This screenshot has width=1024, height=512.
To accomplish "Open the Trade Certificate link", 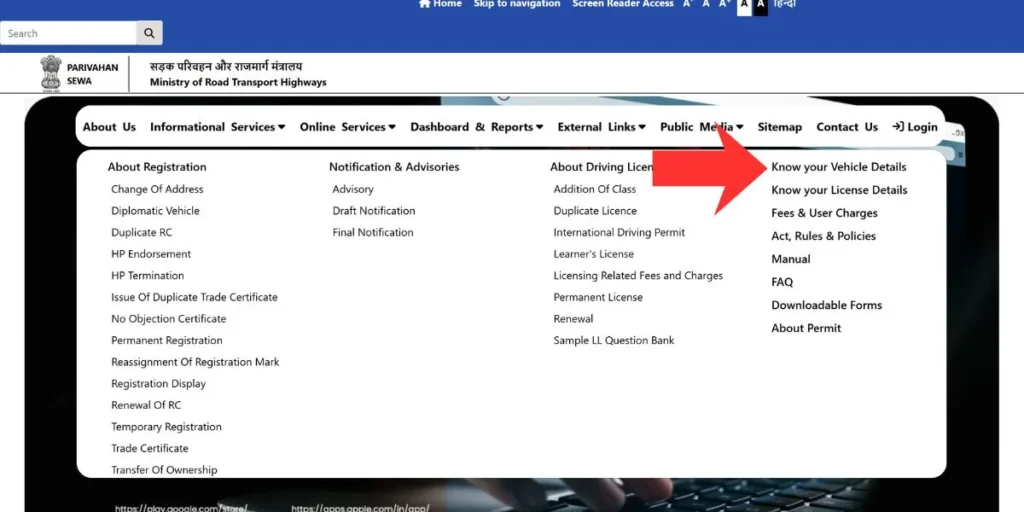I will click(150, 448).
